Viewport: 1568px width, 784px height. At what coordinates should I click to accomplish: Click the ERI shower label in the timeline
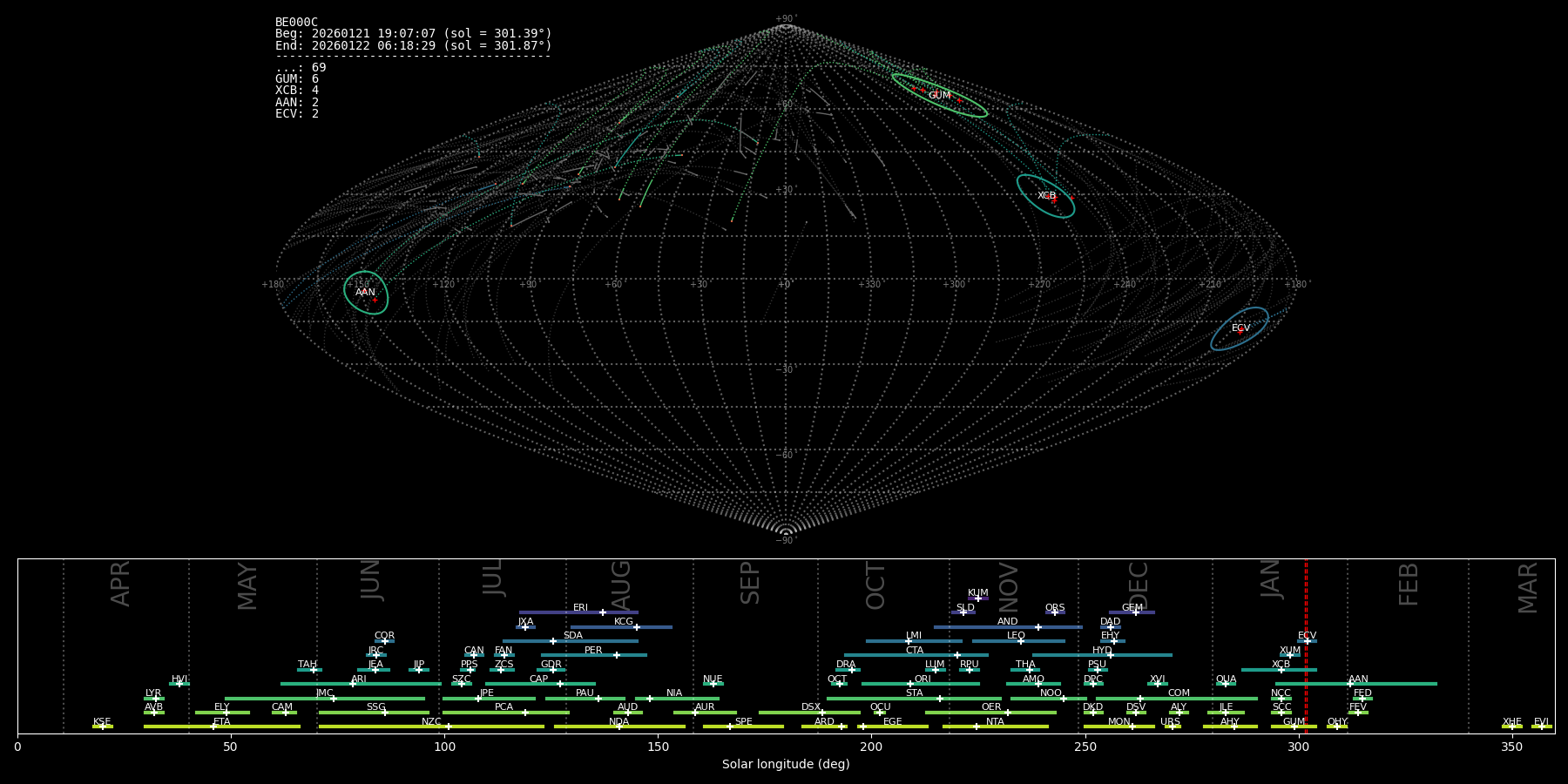(x=580, y=608)
